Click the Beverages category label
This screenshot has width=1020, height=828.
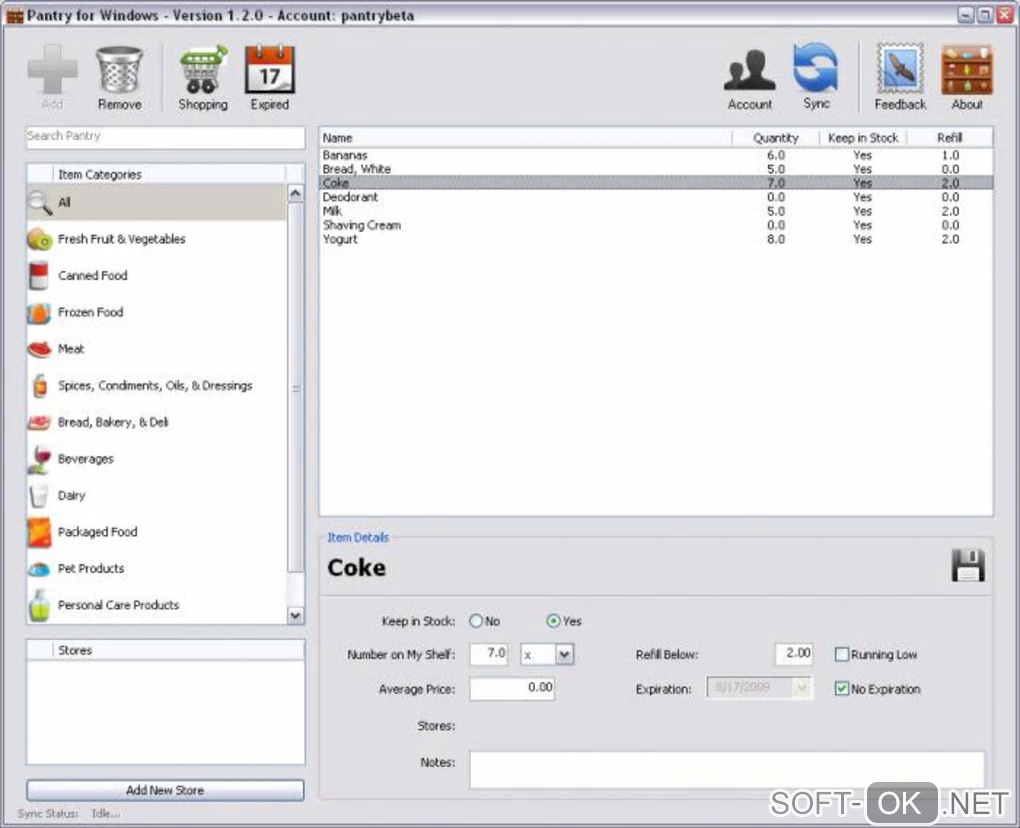tap(85, 459)
